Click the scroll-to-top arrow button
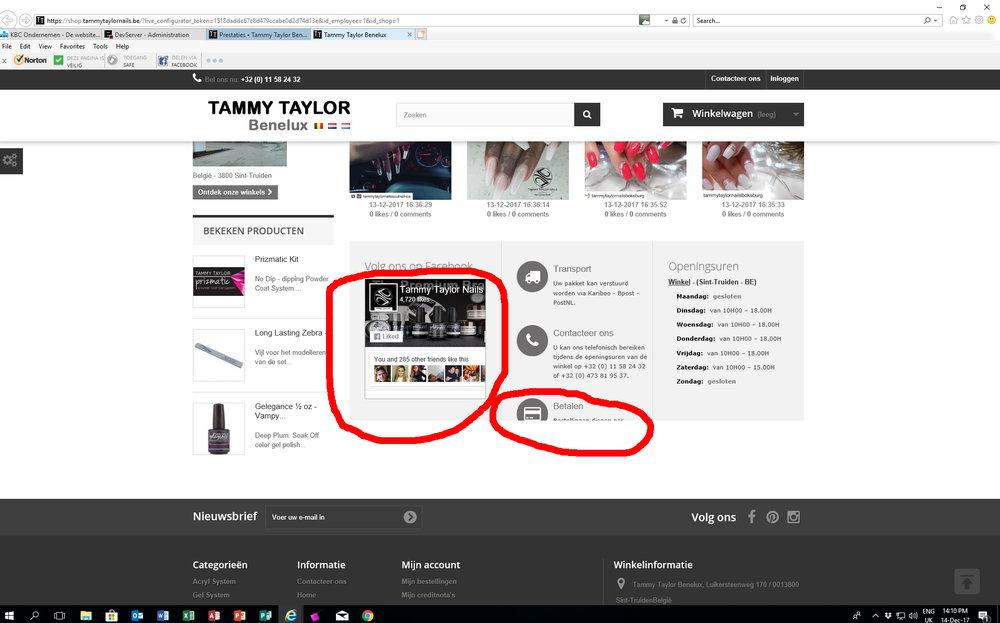This screenshot has height=623, width=1000. [x=967, y=582]
